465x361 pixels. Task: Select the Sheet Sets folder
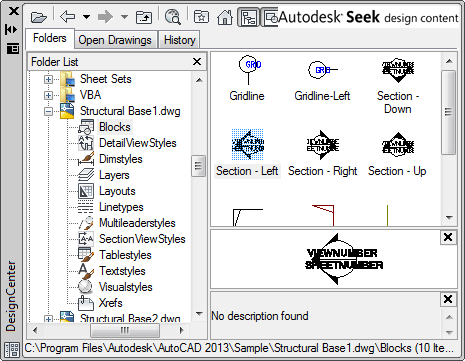(x=105, y=79)
